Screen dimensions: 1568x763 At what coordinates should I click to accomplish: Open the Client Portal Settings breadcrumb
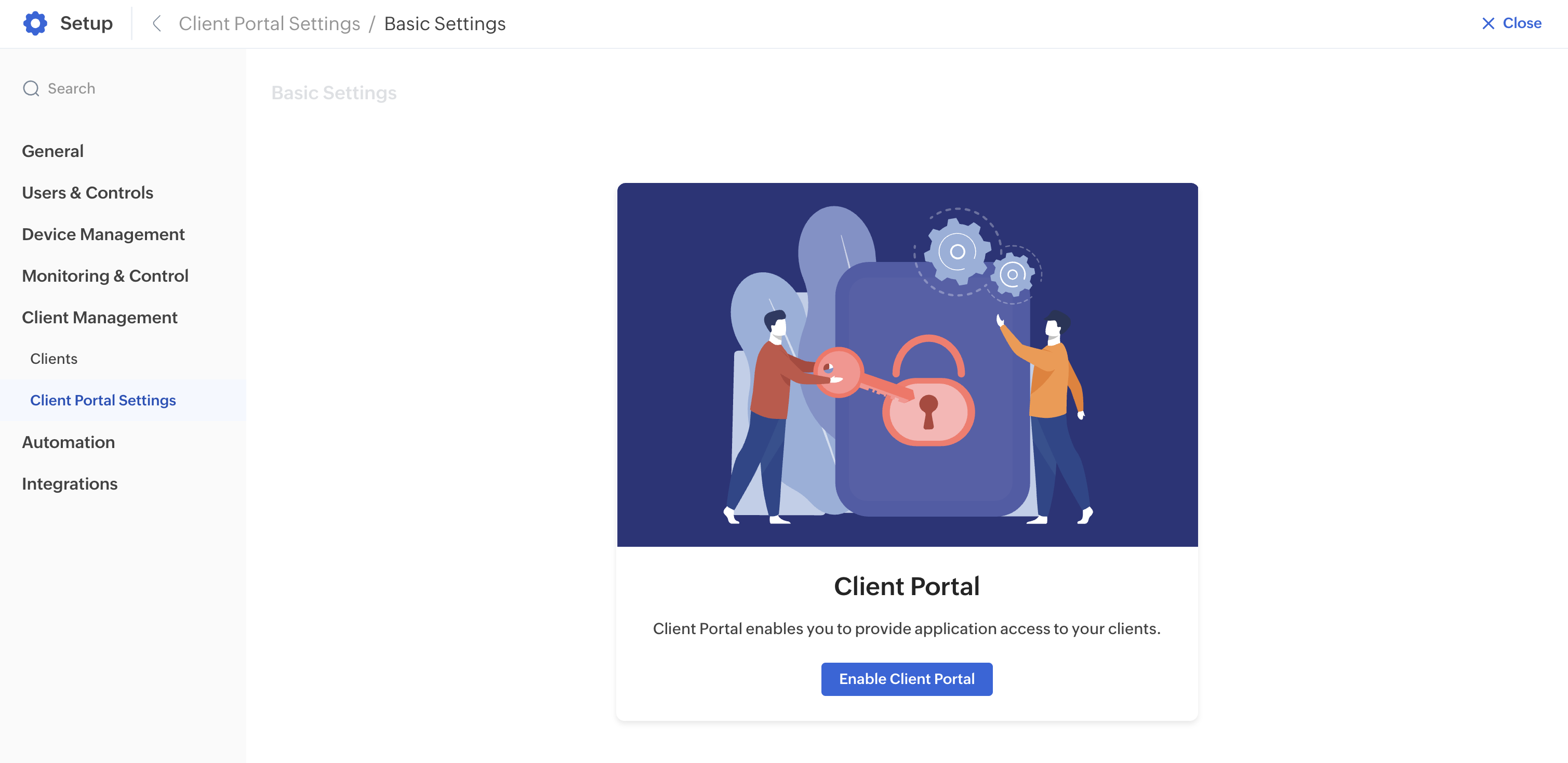pos(269,24)
